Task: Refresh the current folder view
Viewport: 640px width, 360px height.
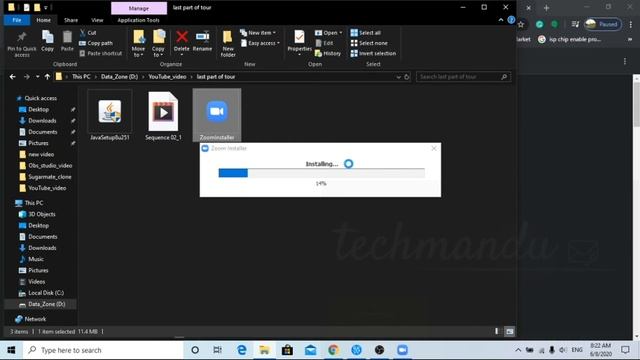Action: point(407,77)
